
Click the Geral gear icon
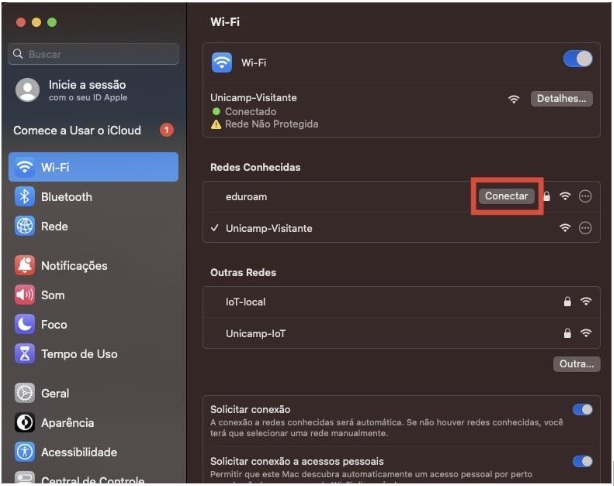pos(24,393)
